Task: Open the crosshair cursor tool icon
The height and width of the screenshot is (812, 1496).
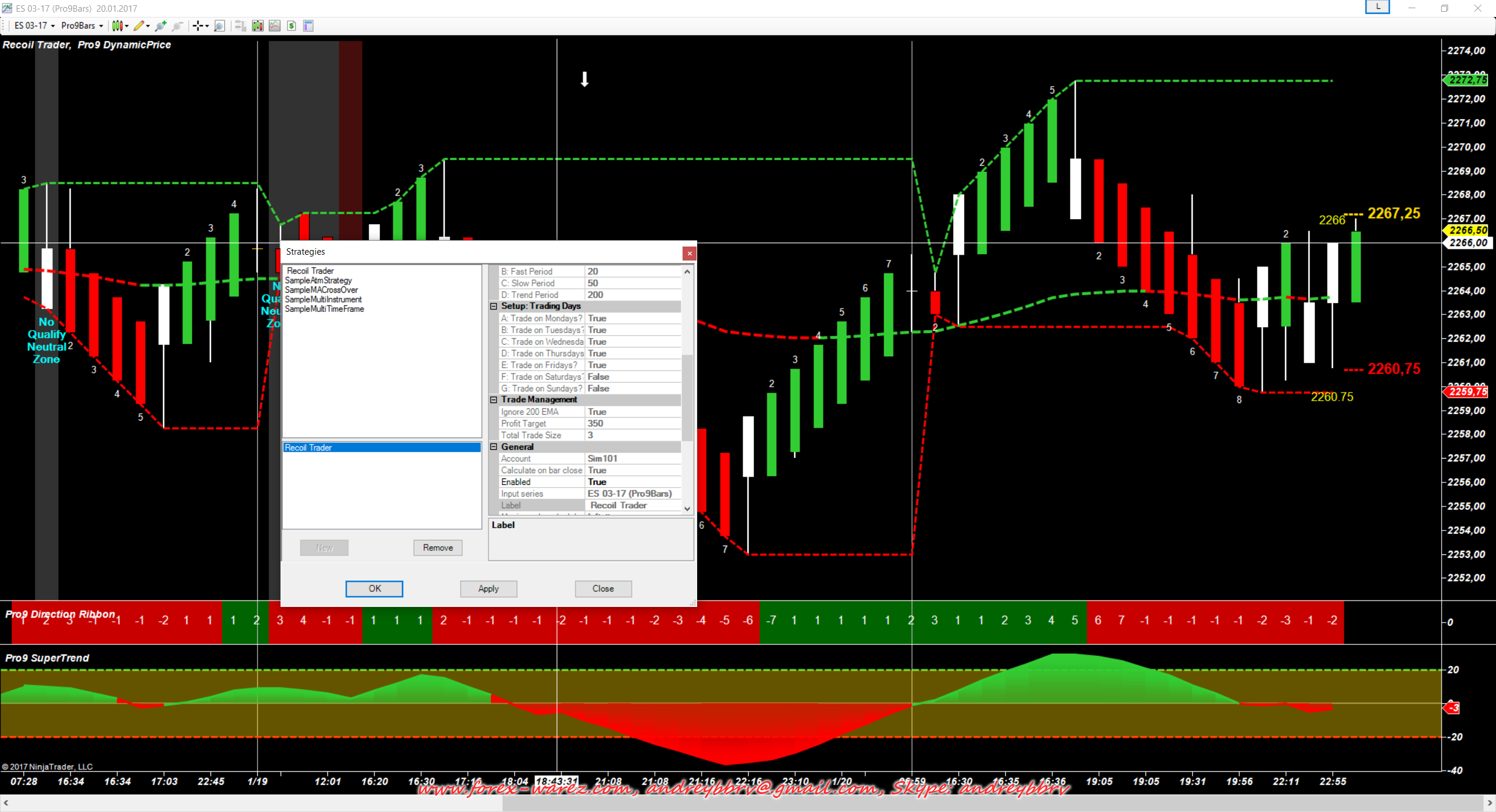Action: (x=198, y=26)
